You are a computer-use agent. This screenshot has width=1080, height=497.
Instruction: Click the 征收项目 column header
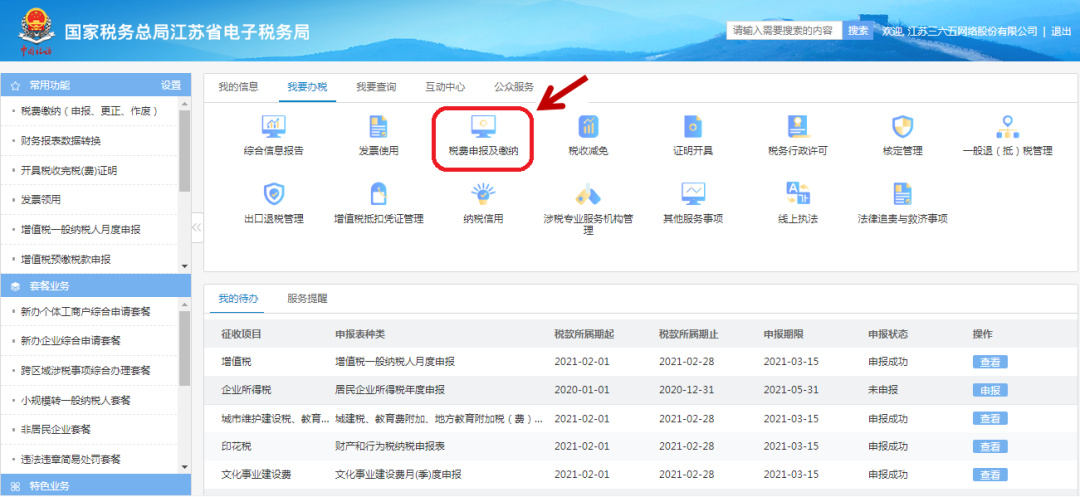point(241,334)
